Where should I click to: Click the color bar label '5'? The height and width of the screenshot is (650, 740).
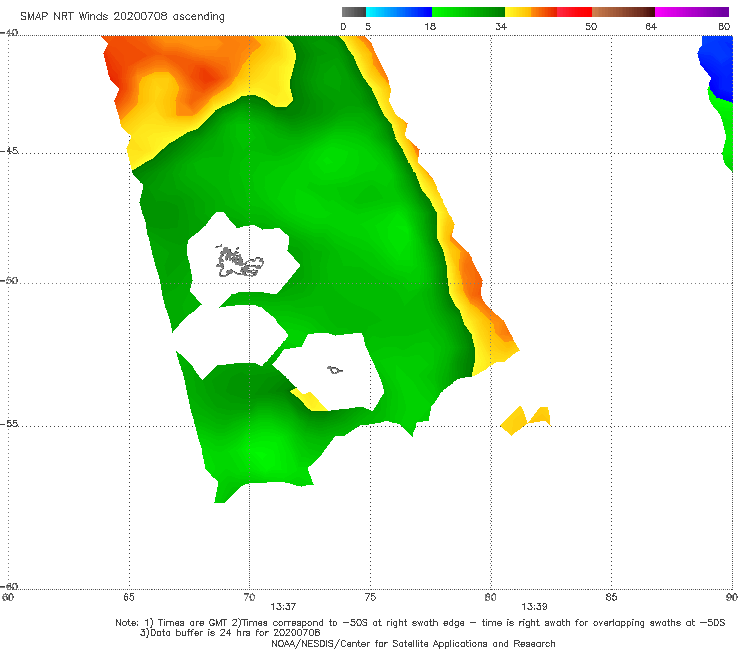(x=368, y=26)
